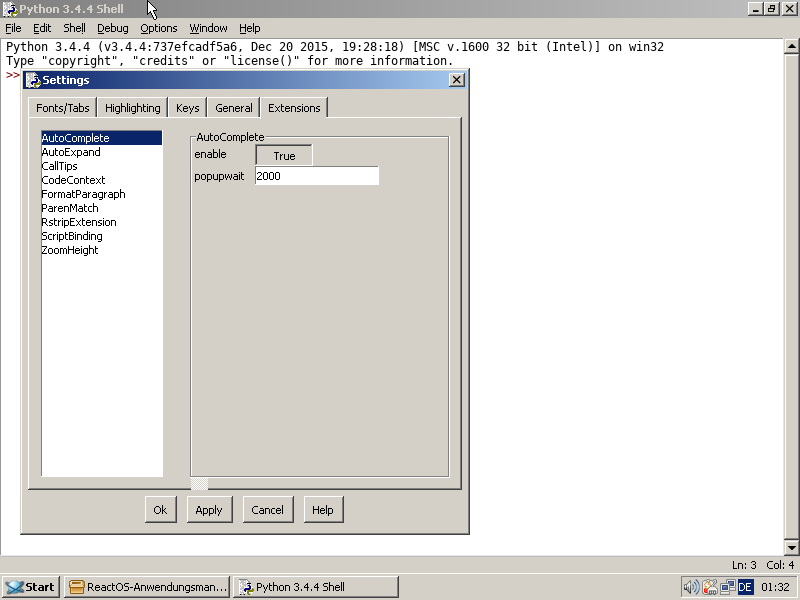
Task: Click the safely remove hardware tray icon
Action: click(x=710, y=587)
